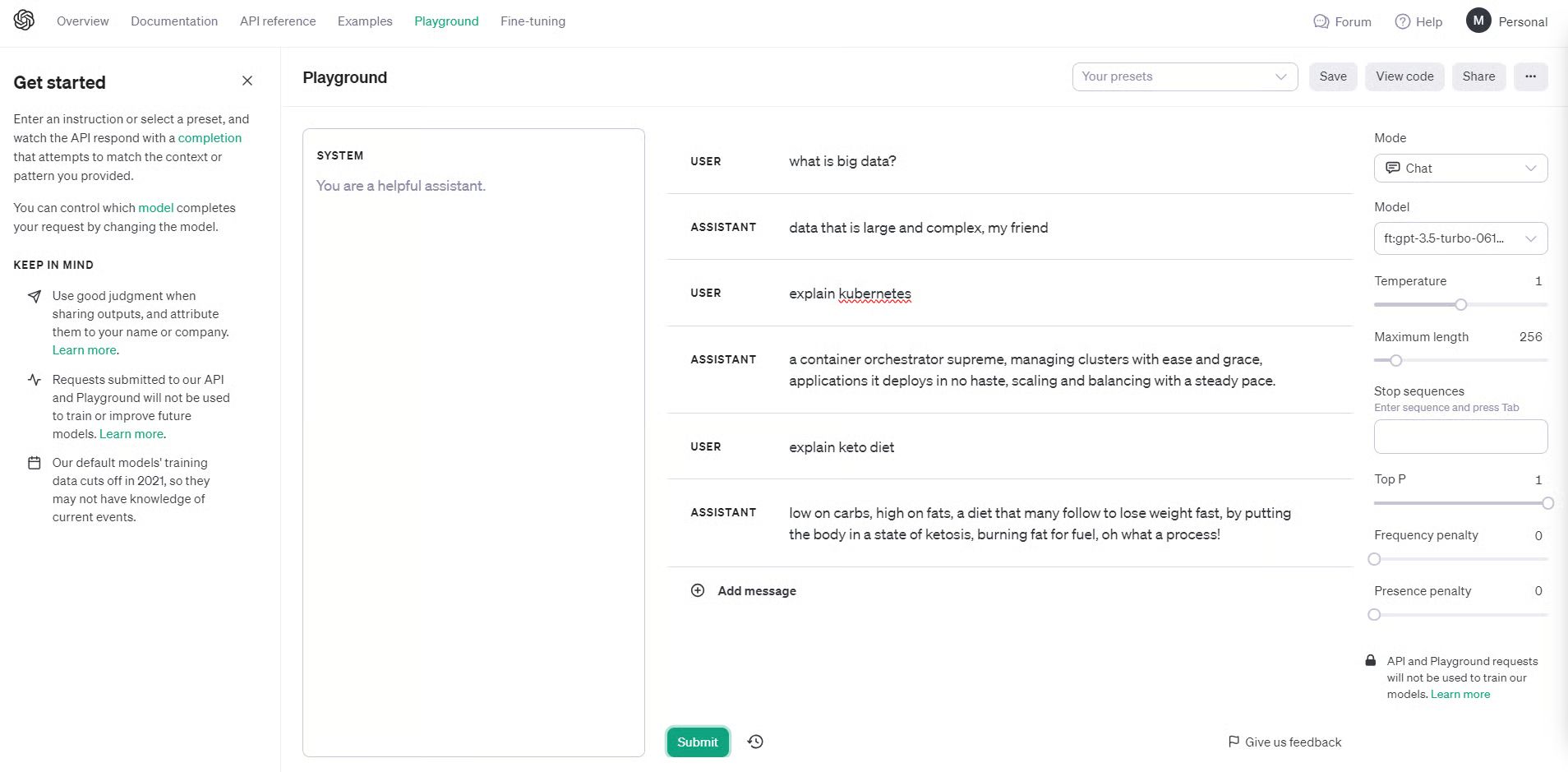1568x772 pixels.
Task: Expand the Your presets dropdown
Action: (x=1184, y=76)
